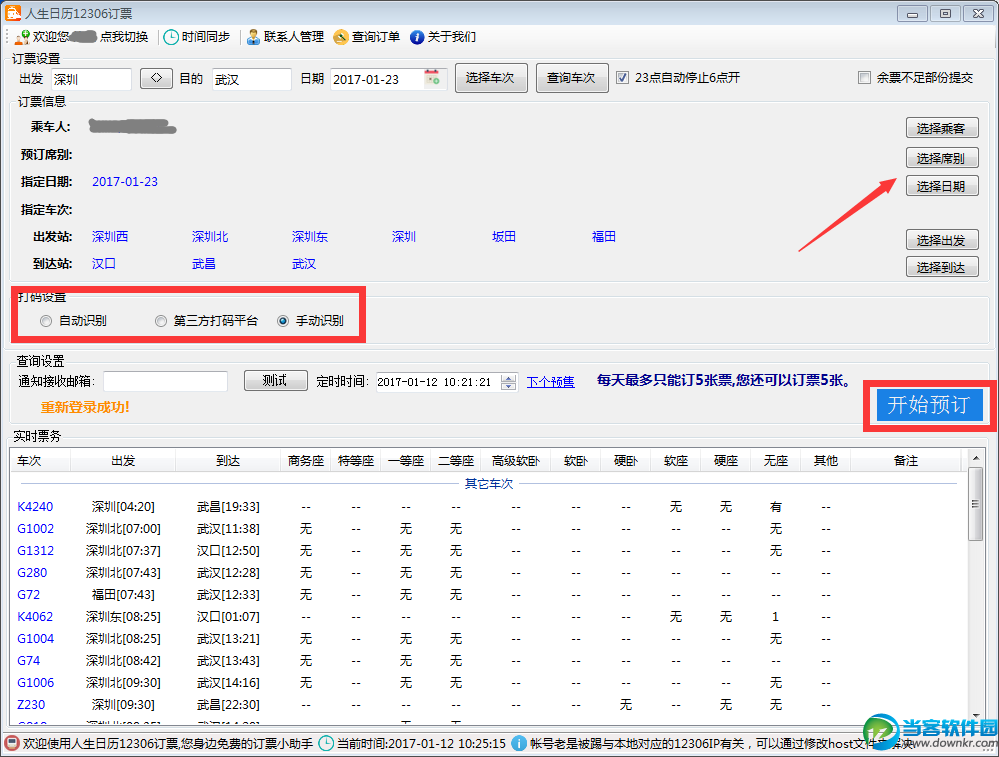The height and width of the screenshot is (757, 999).
Task: Select train K4062 in list
Action: tap(35, 616)
